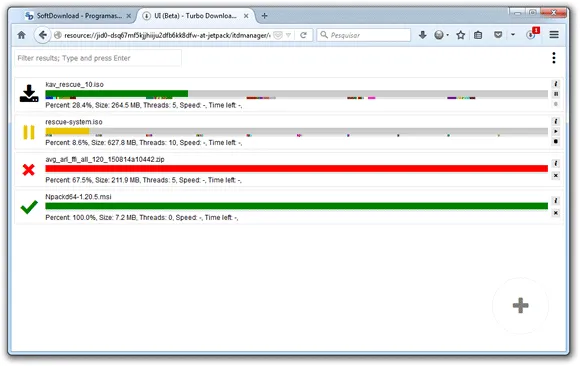Open the three-dot options menu
Screen dimensions: 580x366
[x=553, y=58]
